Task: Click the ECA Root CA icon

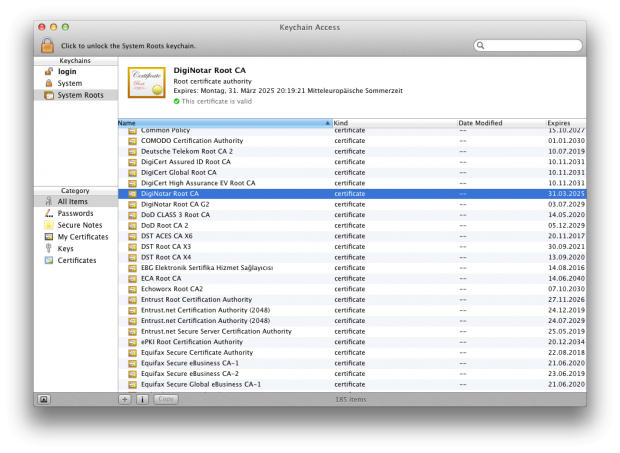Action: (132, 279)
